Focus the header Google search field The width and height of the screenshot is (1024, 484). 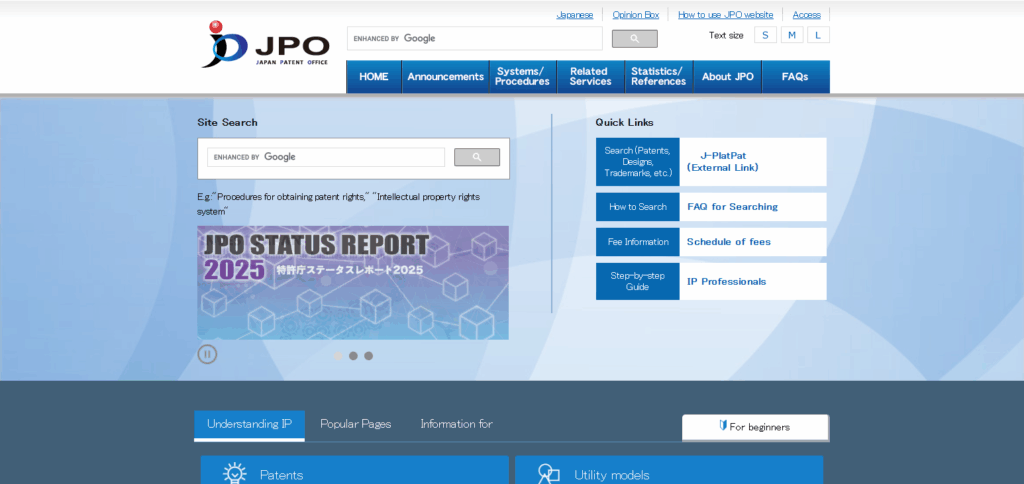click(475, 39)
